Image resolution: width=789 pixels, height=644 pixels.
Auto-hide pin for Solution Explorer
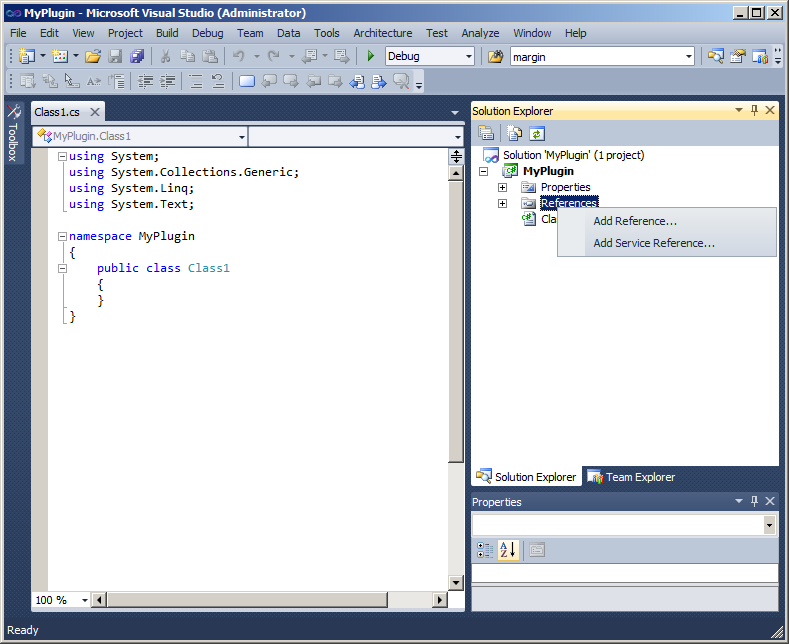click(754, 110)
